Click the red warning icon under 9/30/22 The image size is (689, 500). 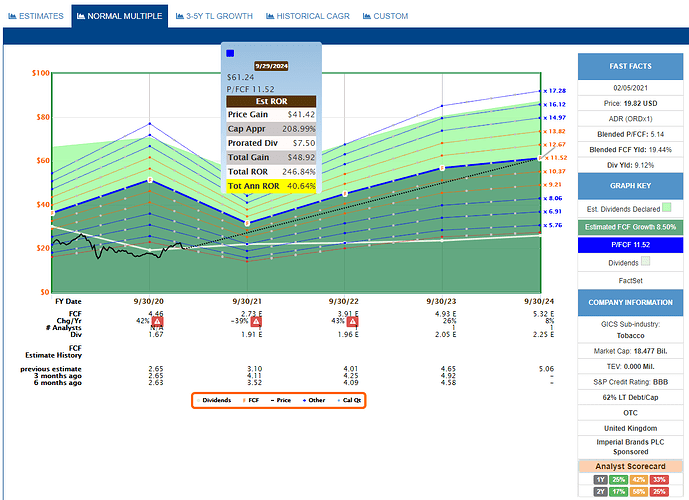352,322
